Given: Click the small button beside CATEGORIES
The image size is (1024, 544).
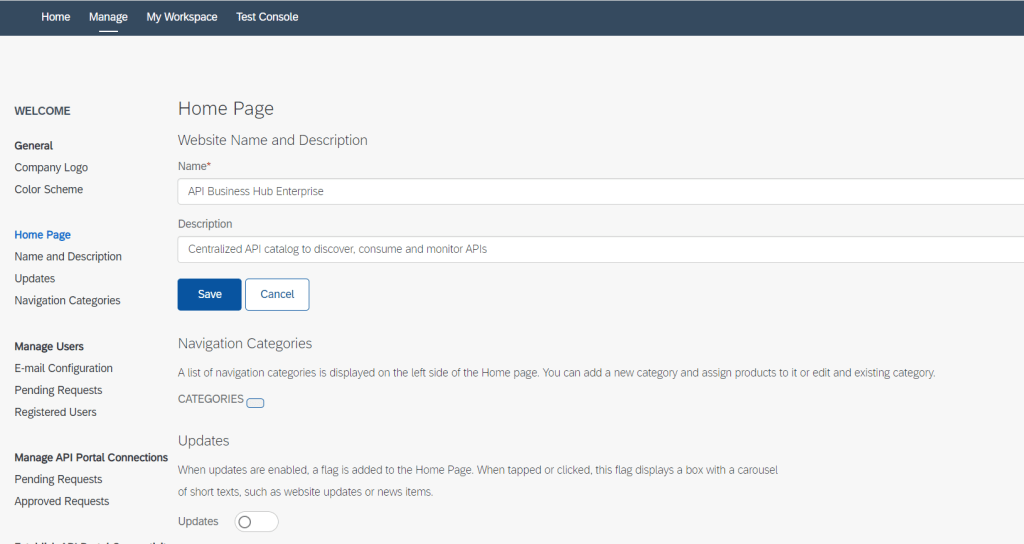Looking at the screenshot, I should click(255, 403).
